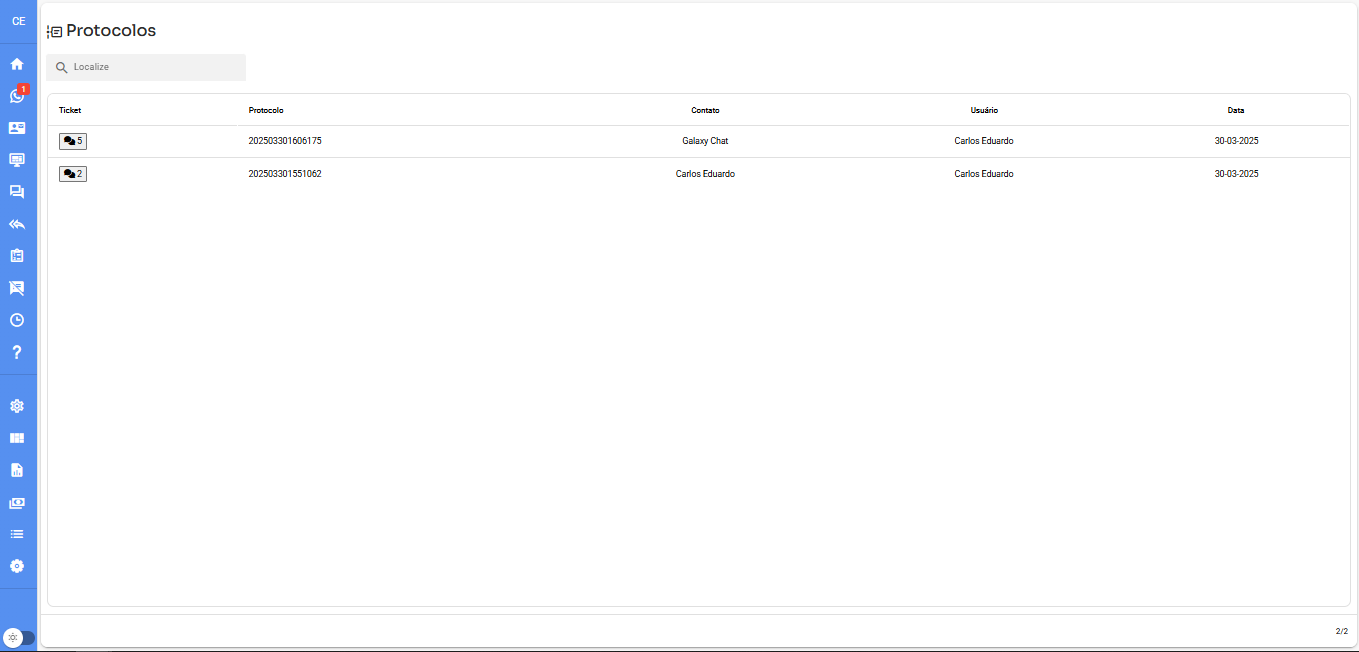This screenshot has height=652, width=1359.
Task: Click the question mark help icon
Action: [x=17, y=352]
